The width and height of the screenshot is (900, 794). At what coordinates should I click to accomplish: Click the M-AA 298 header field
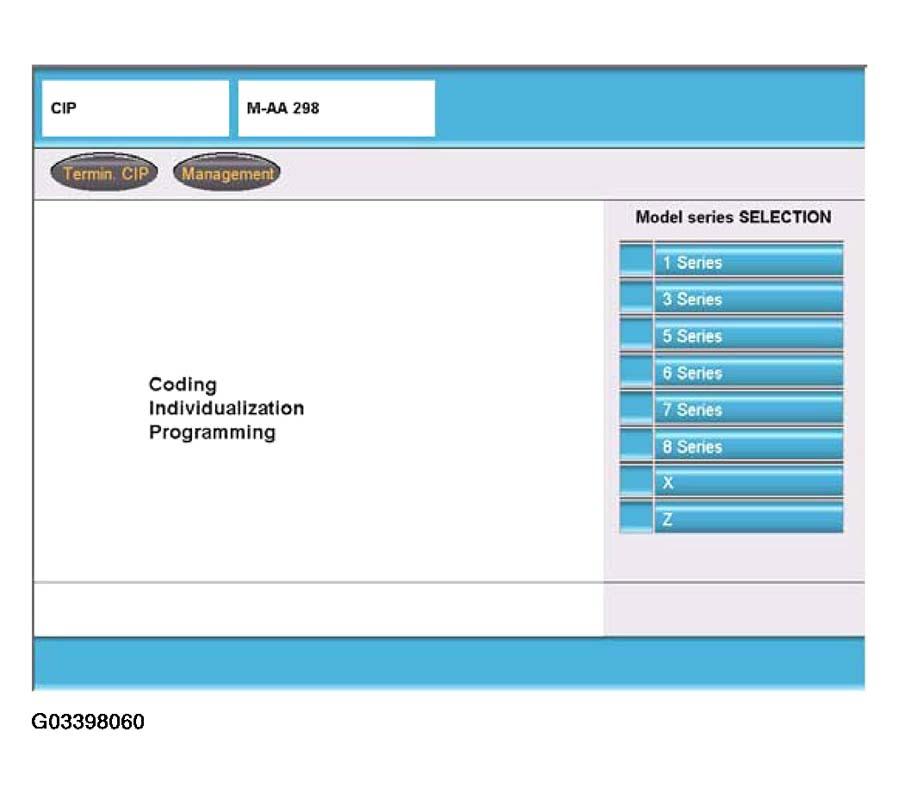coord(336,109)
